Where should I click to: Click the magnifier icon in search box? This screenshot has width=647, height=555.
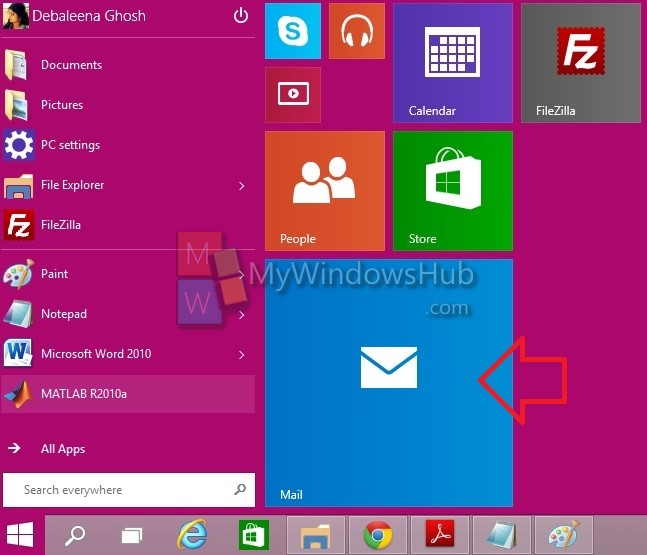click(x=240, y=489)
